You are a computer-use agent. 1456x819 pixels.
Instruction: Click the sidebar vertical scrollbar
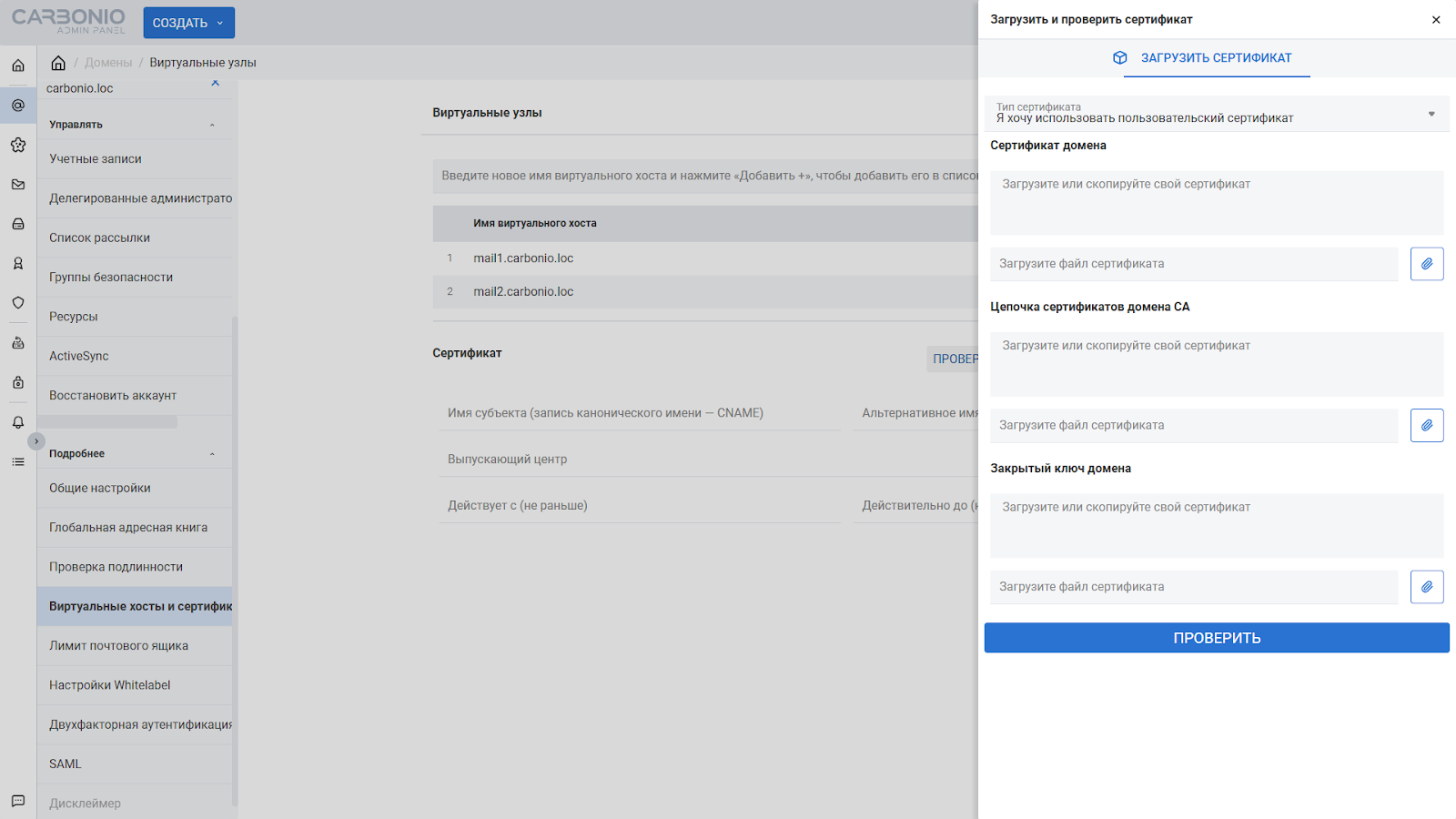click(x=235, y=561)
